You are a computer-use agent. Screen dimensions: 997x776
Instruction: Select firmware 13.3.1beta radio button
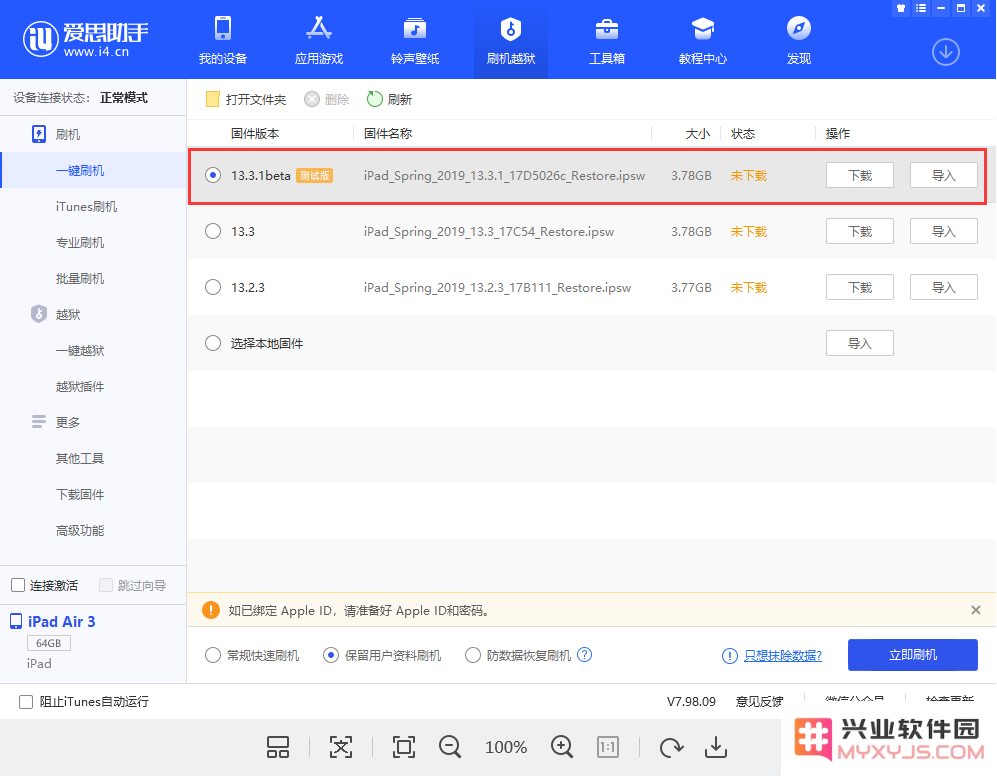(213, 175)
